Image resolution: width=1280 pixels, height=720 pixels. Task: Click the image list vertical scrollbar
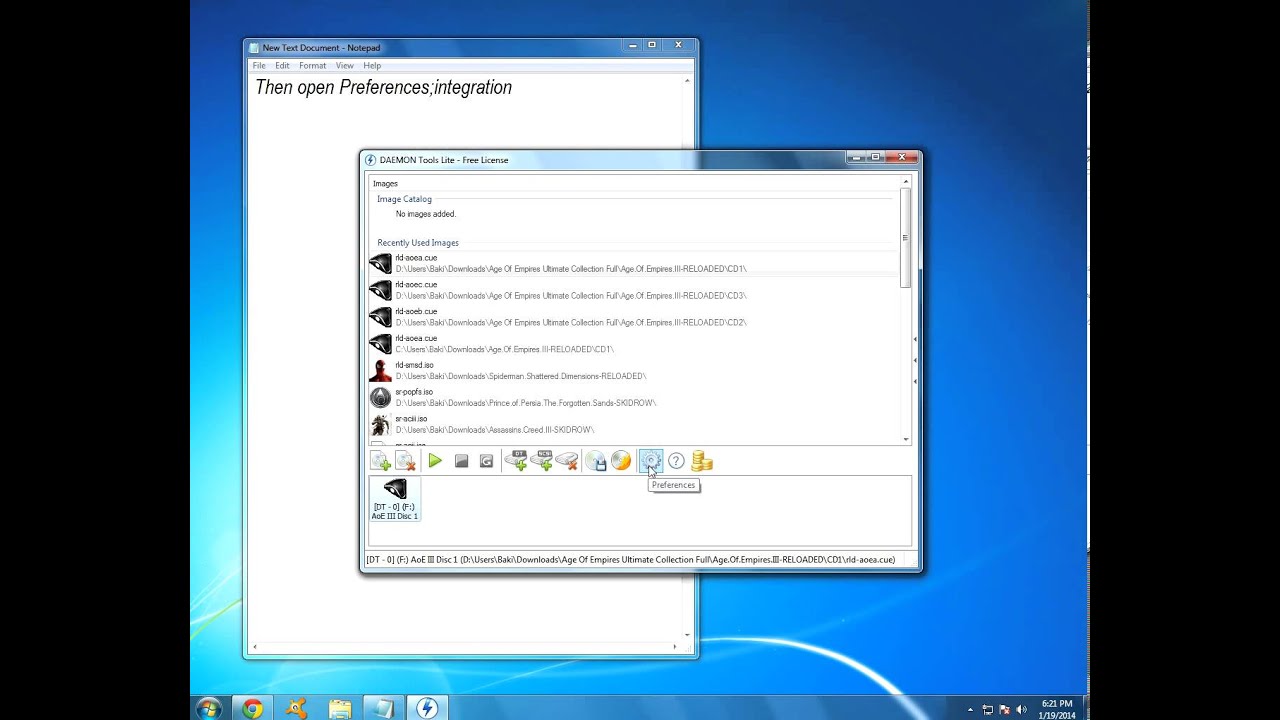tap(906, 238)
